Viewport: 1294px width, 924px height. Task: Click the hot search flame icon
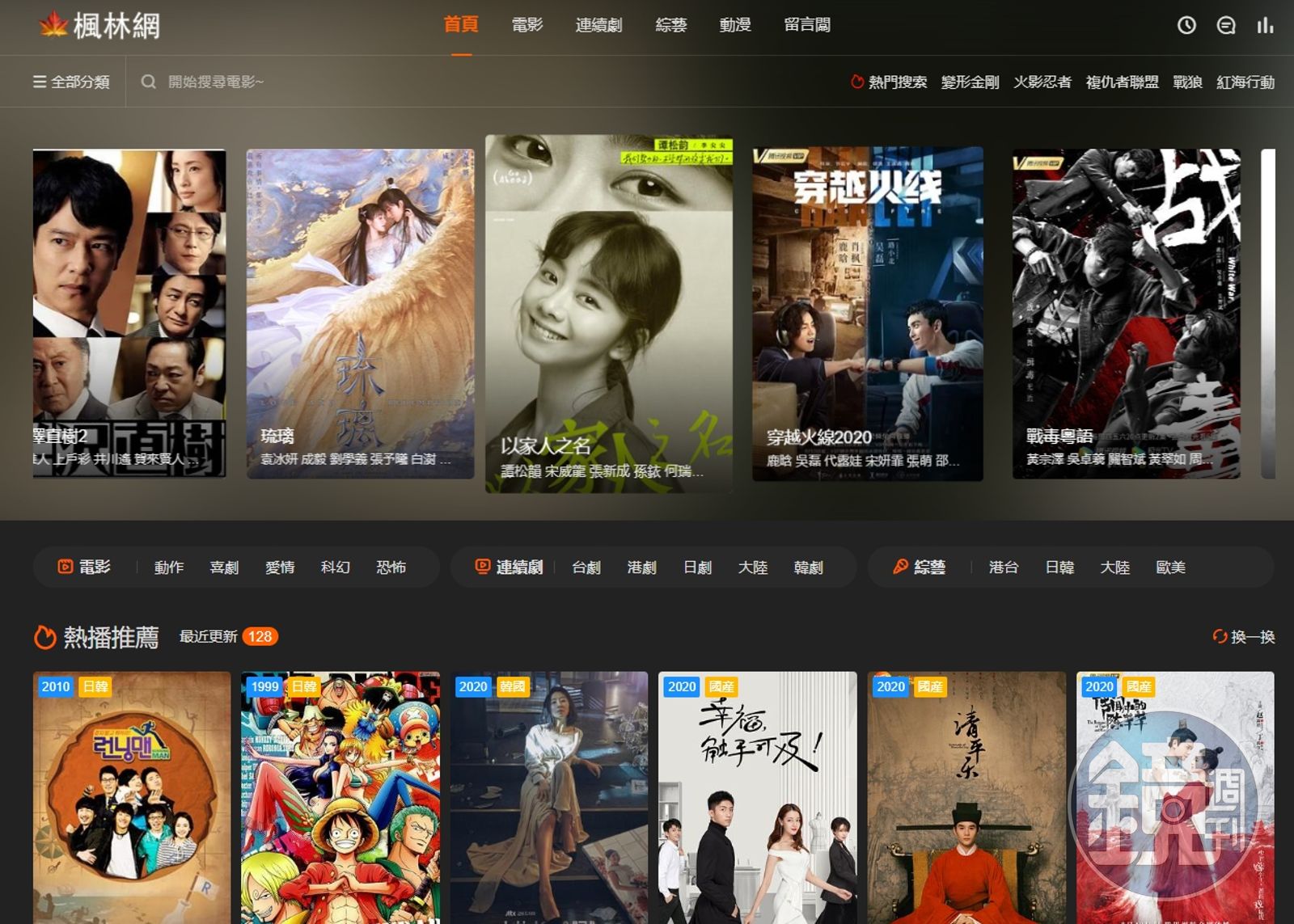tap(856, 82)
